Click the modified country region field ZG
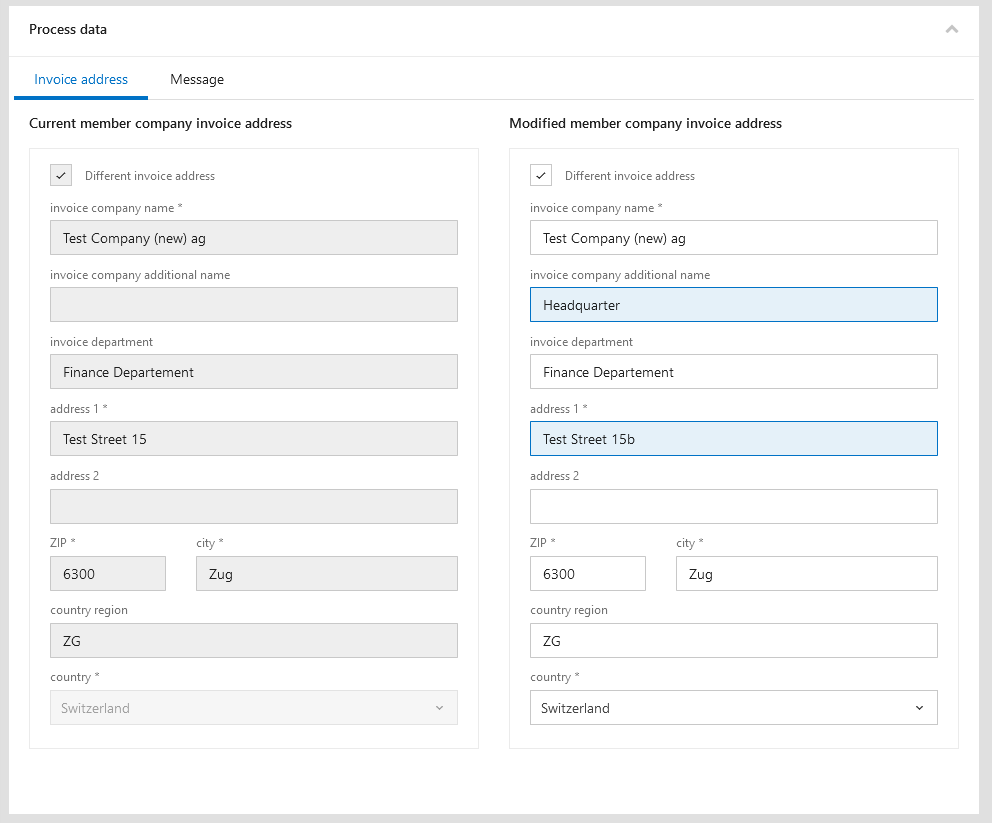992x823 pixels. (733, 641)
